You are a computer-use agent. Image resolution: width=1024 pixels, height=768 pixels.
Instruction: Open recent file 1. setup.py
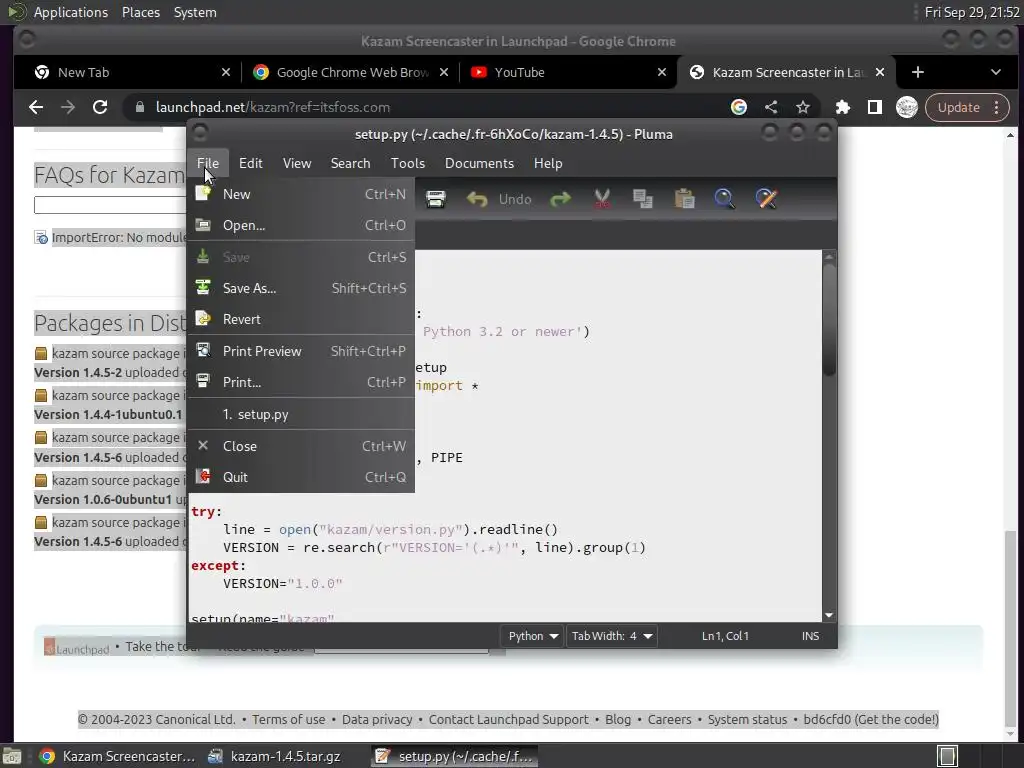tap(301, 414)
